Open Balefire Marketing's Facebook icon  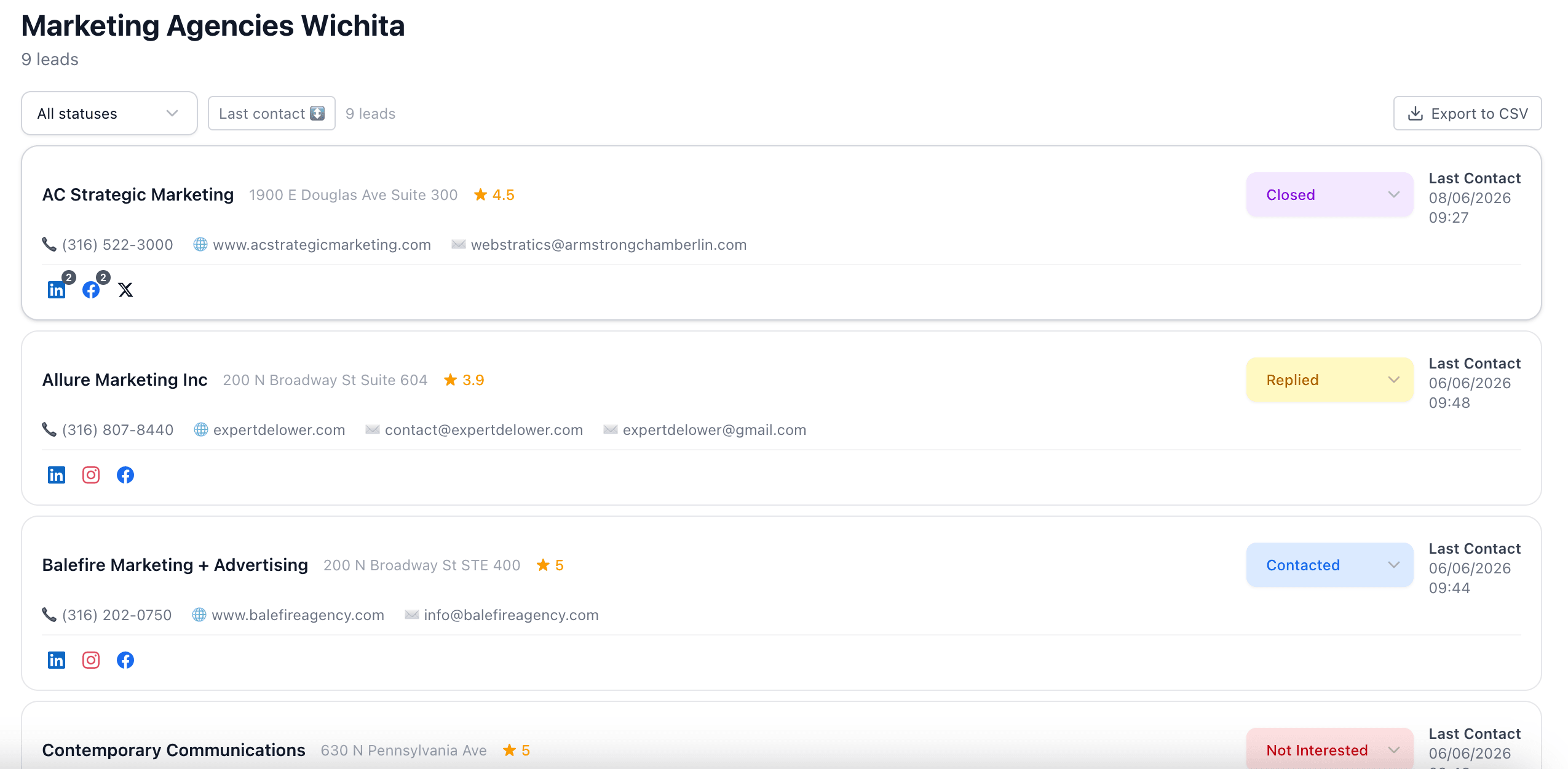point(125,660)
